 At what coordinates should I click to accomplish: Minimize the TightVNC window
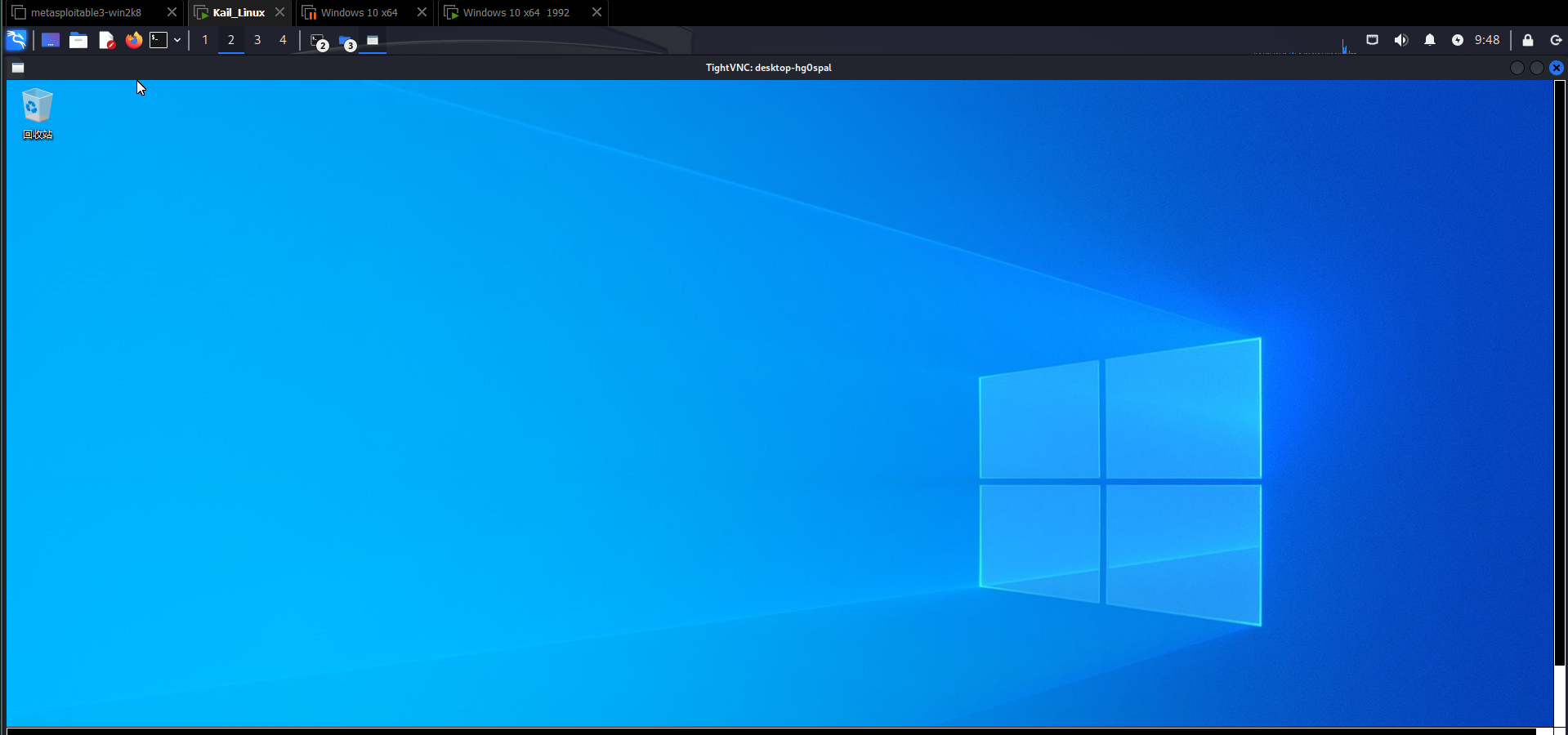[x=1517, y=68]
